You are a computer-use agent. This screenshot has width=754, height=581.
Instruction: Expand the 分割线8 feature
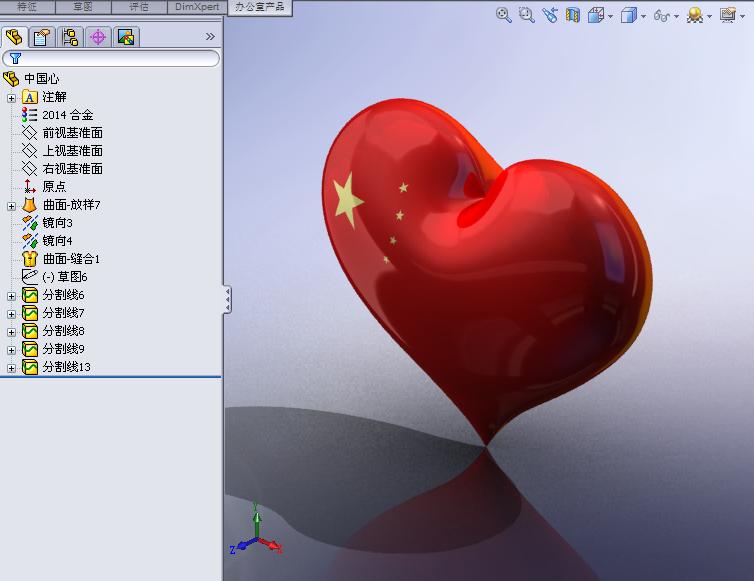tap(12, 332)
